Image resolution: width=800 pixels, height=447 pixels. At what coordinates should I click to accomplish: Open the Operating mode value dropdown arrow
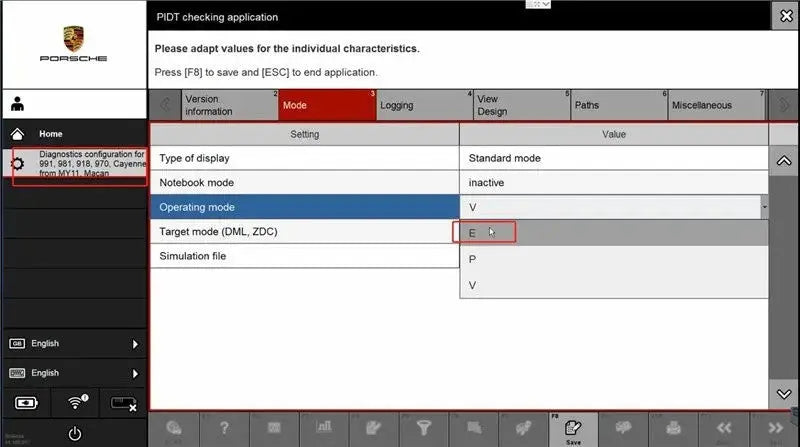click(x=764, y=207)
